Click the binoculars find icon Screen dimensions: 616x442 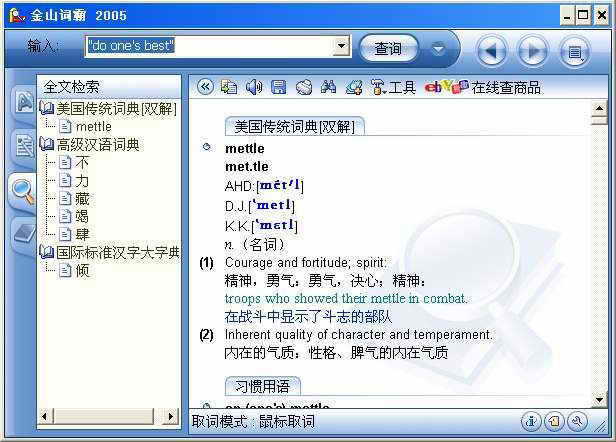328,88
